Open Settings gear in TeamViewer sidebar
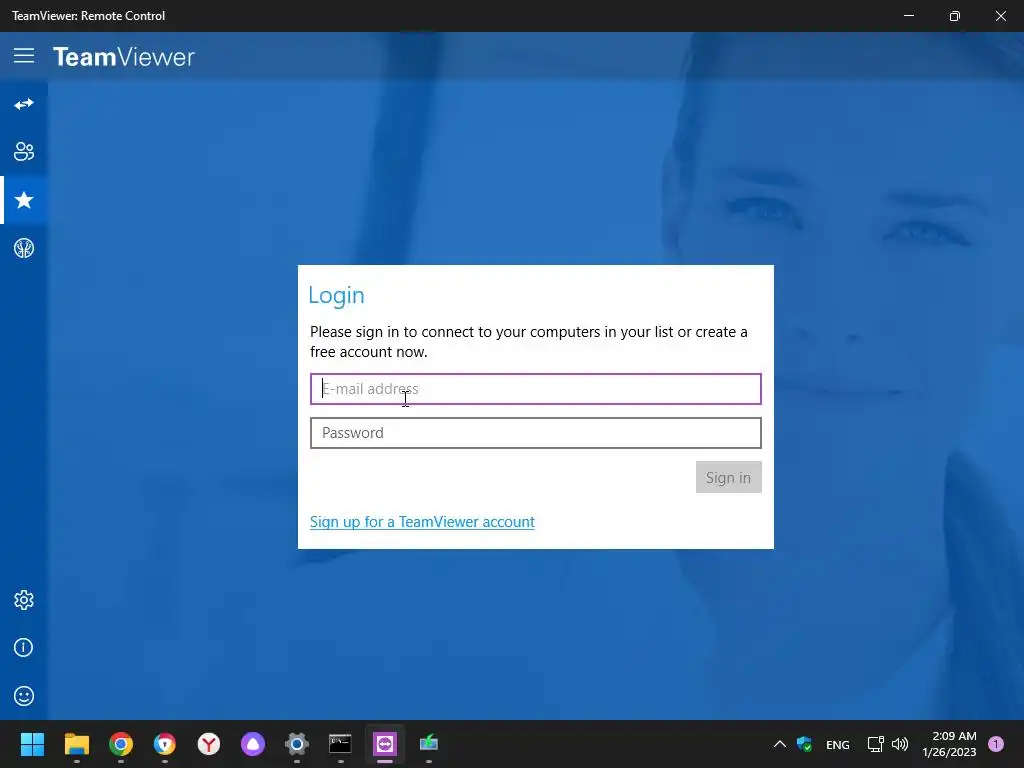1024x768 pixels. click(24, 600)
